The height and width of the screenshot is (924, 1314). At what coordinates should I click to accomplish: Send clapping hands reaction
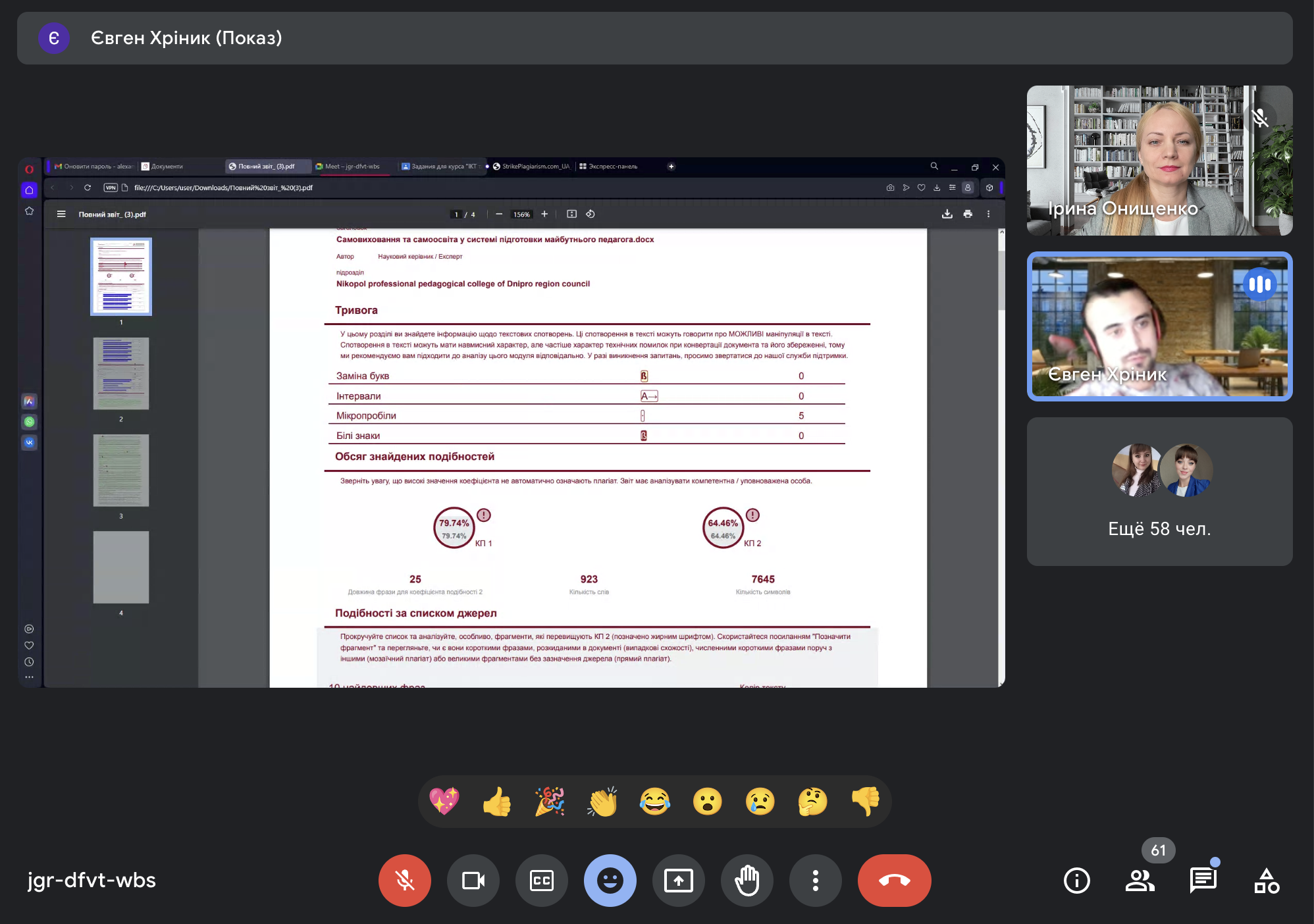(602, 802)
